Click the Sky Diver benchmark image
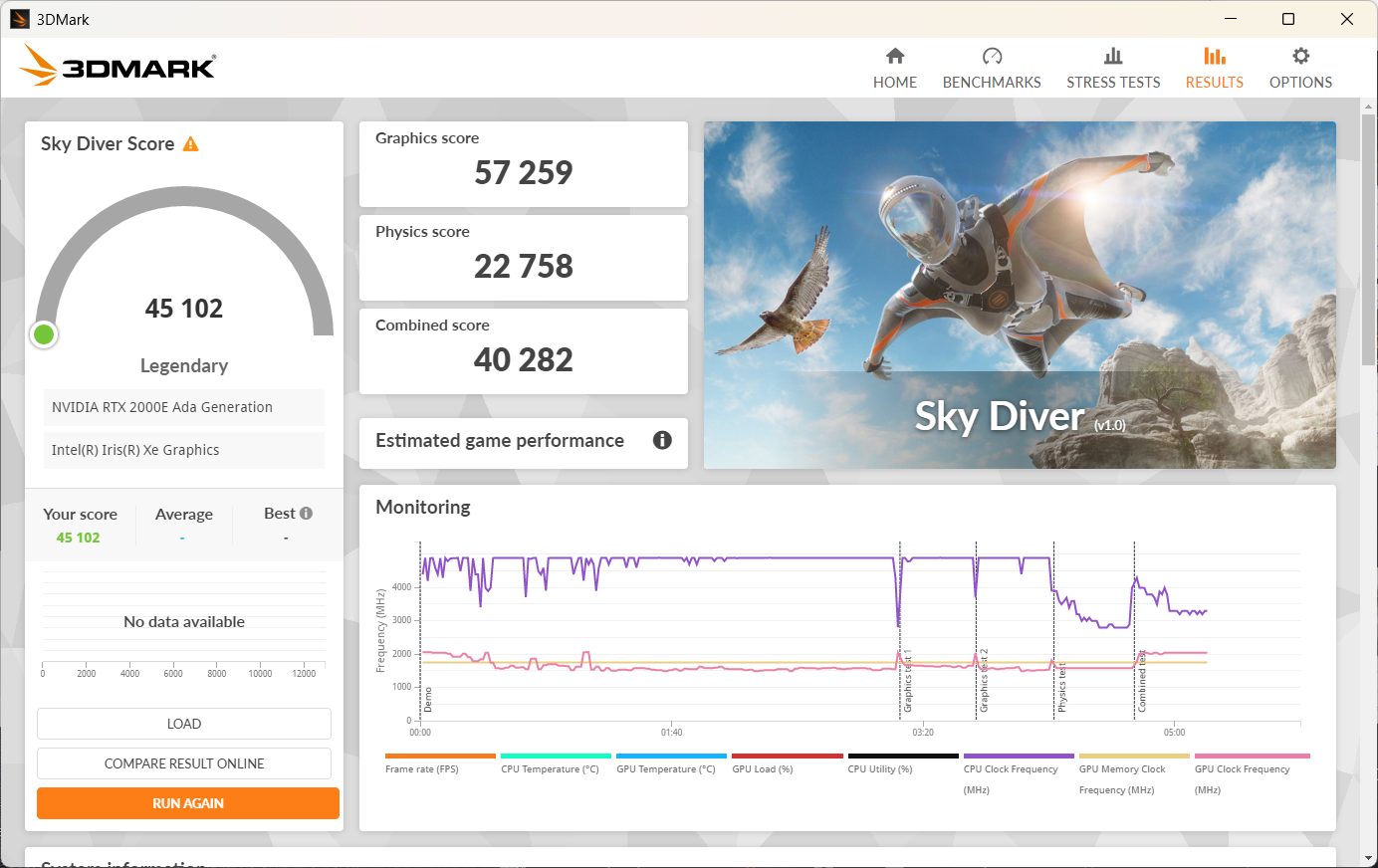 [1020, 295]
